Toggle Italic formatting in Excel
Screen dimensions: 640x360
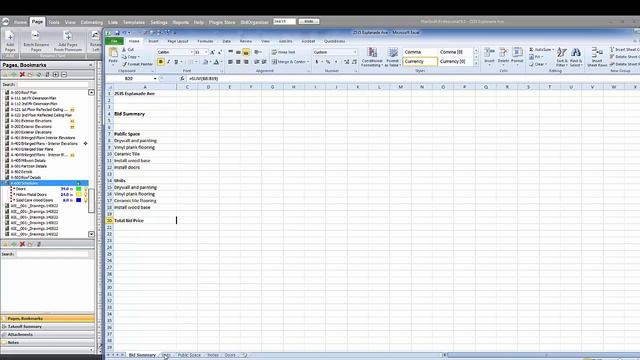tap(168, 62)
